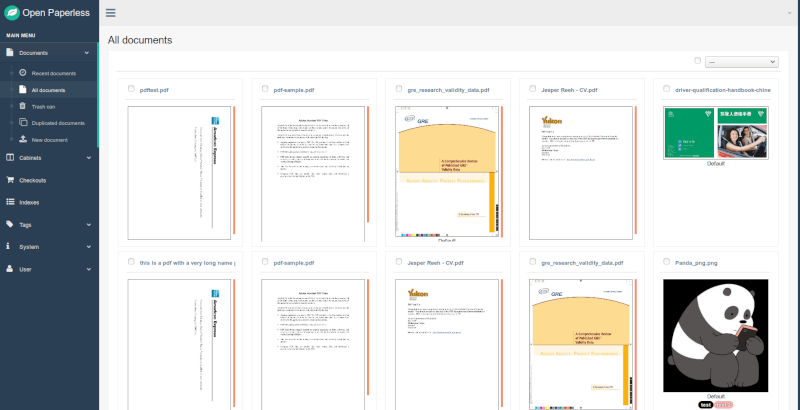Click the hamburger menu toggle icon

(110, 13)
